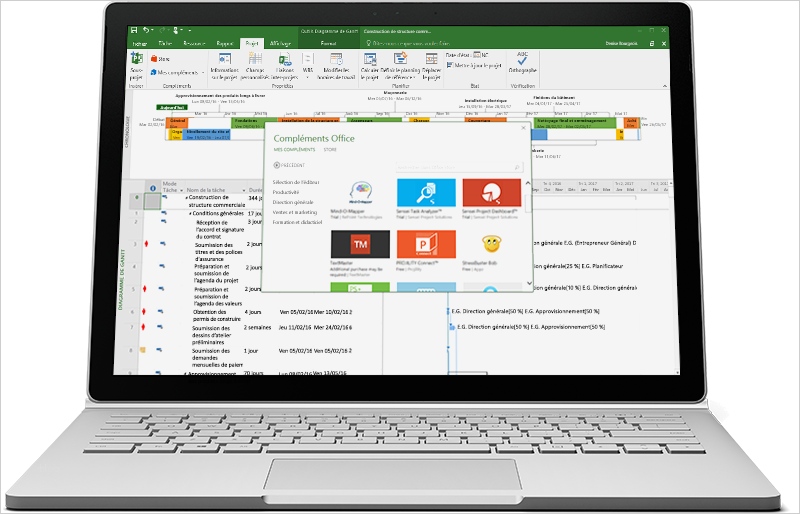
Task: Select the MES COMPLÉMENTS tab in the dialog
Action: (x=294, y=150)
